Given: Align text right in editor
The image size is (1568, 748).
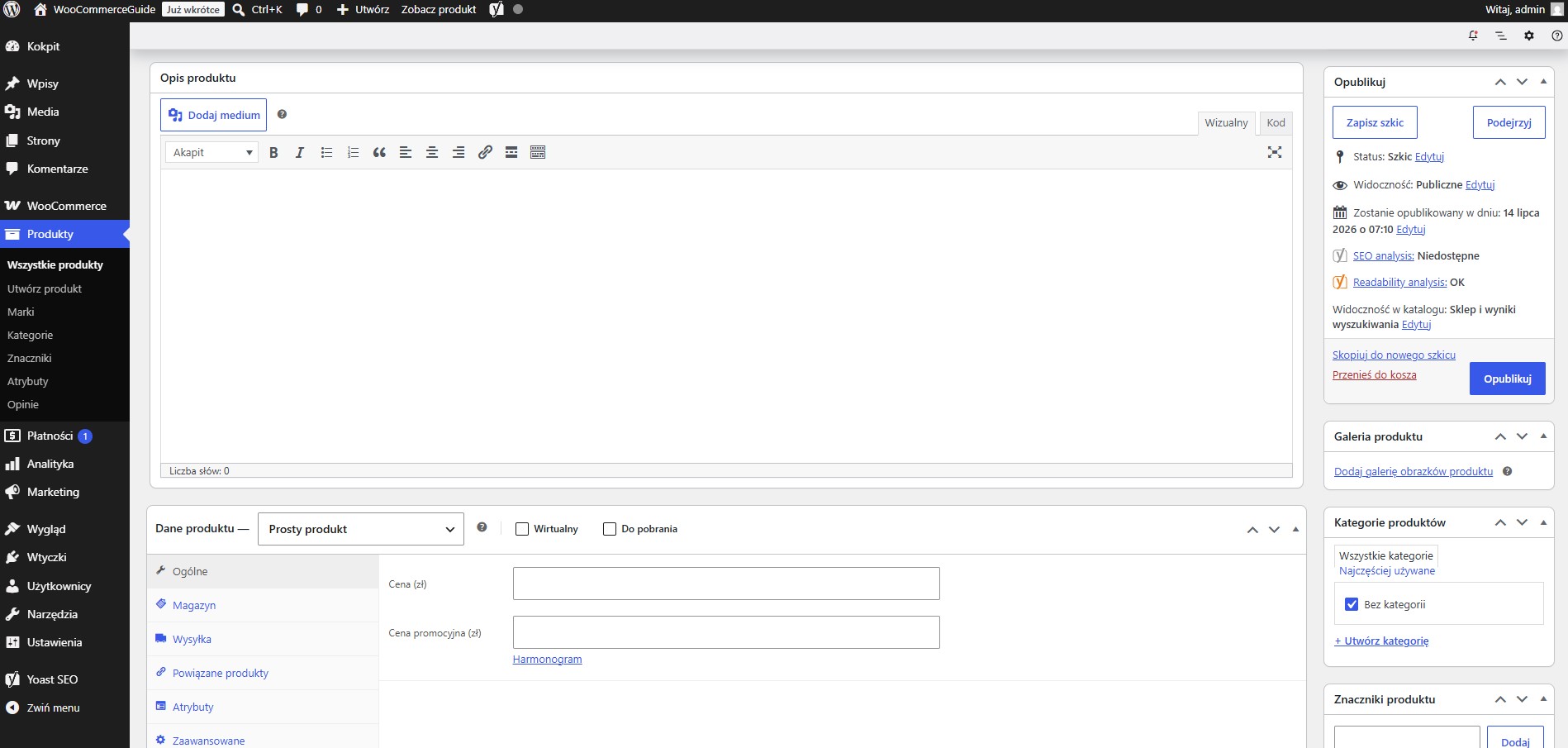Looking at the screenshot, I should [x=459, y=152].
